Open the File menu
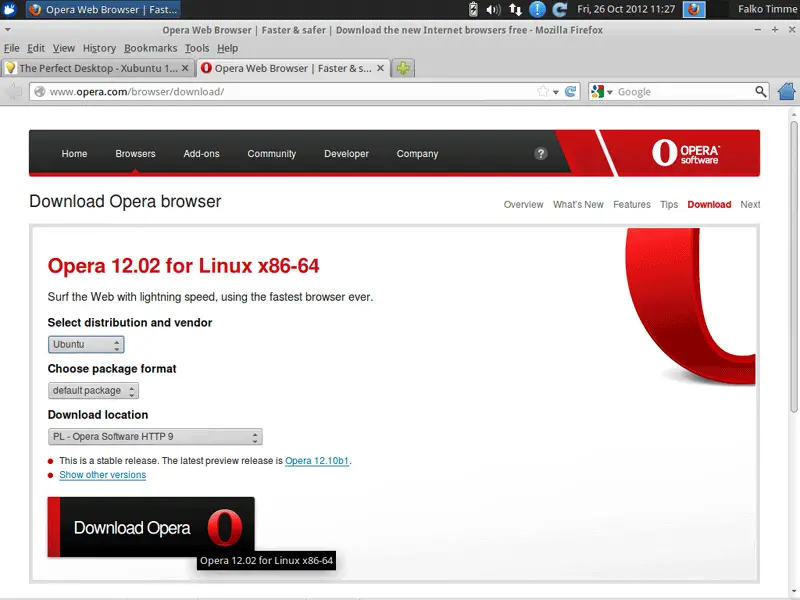The height and width of the screenshot is (600, 800). pos(12,48)
